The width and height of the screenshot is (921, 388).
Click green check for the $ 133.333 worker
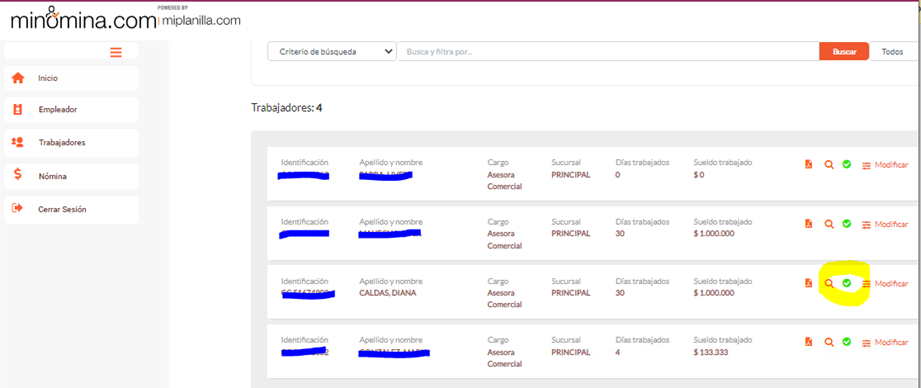coord(846,342)
